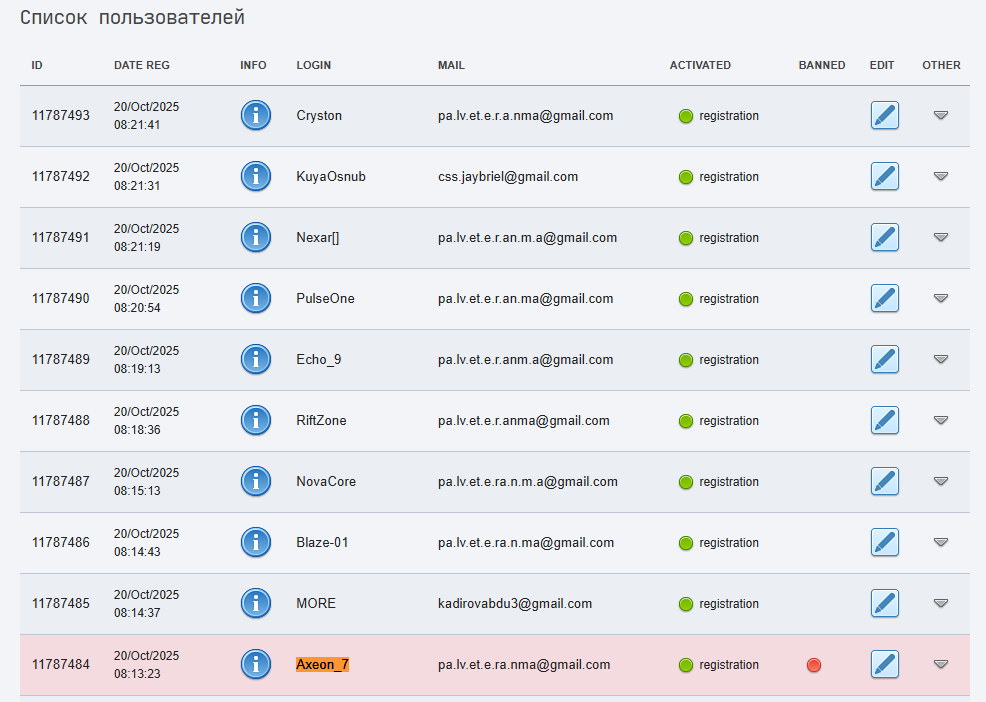Image resolution: width=986 pixels, height=702 pixels.
Task: Open edit for user MORE
Action: click(x=884, y=603)
